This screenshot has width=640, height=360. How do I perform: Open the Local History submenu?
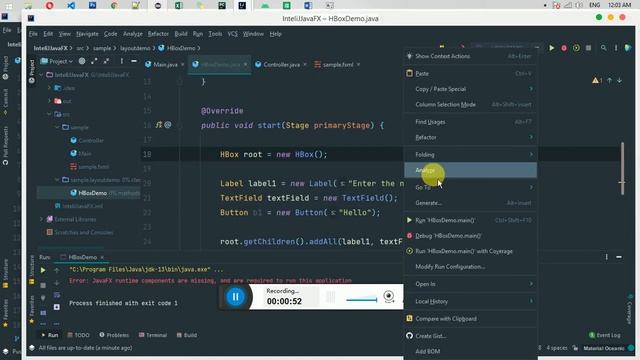470,301
